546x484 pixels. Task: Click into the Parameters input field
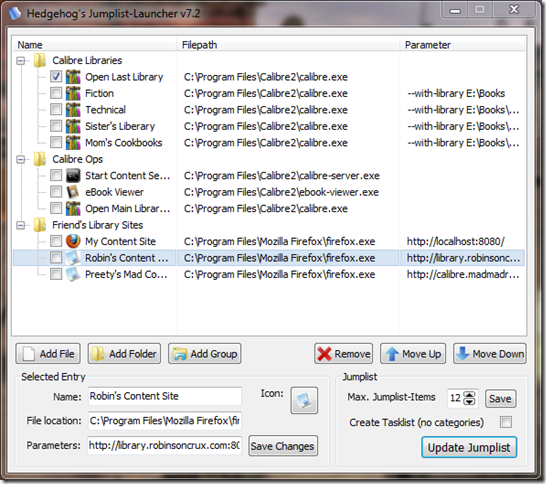pyautogui.click(x=164, y=445)
